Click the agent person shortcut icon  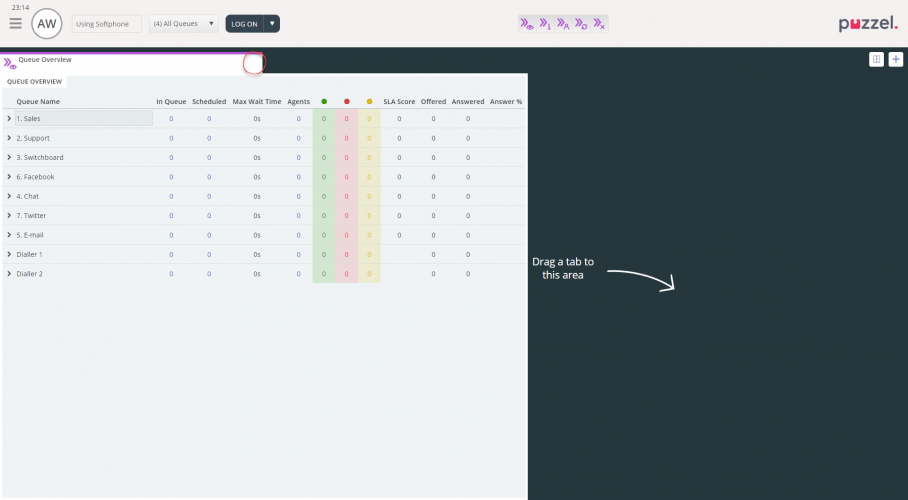(563, 23)
